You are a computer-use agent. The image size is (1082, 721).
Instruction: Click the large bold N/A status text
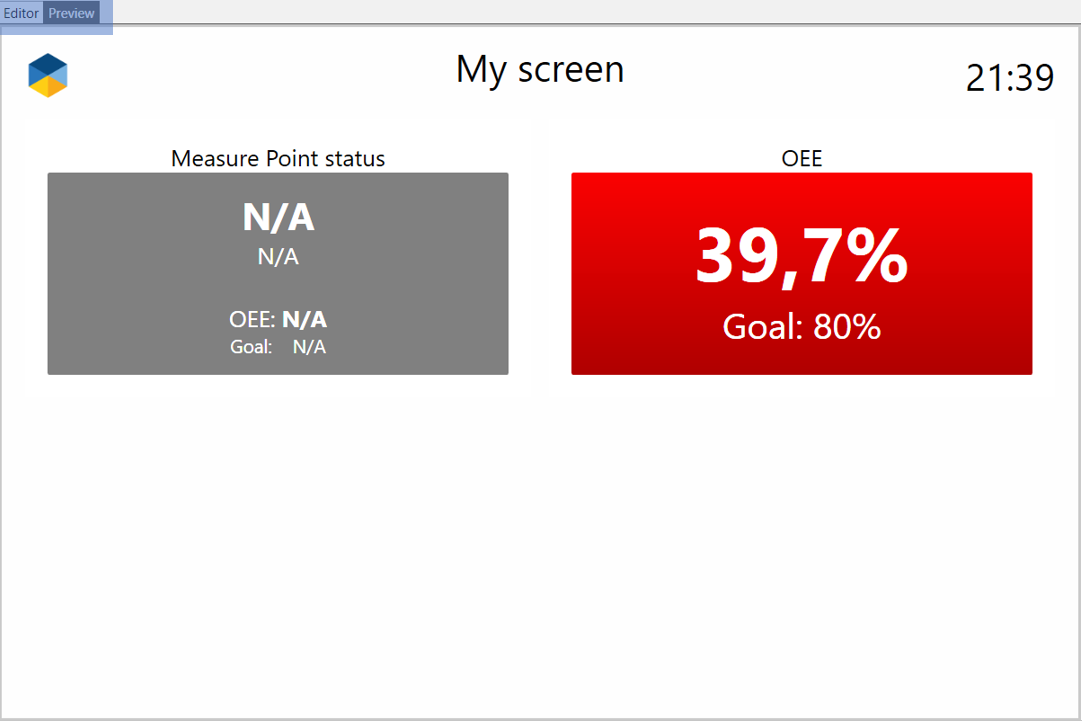pos(278,217)
